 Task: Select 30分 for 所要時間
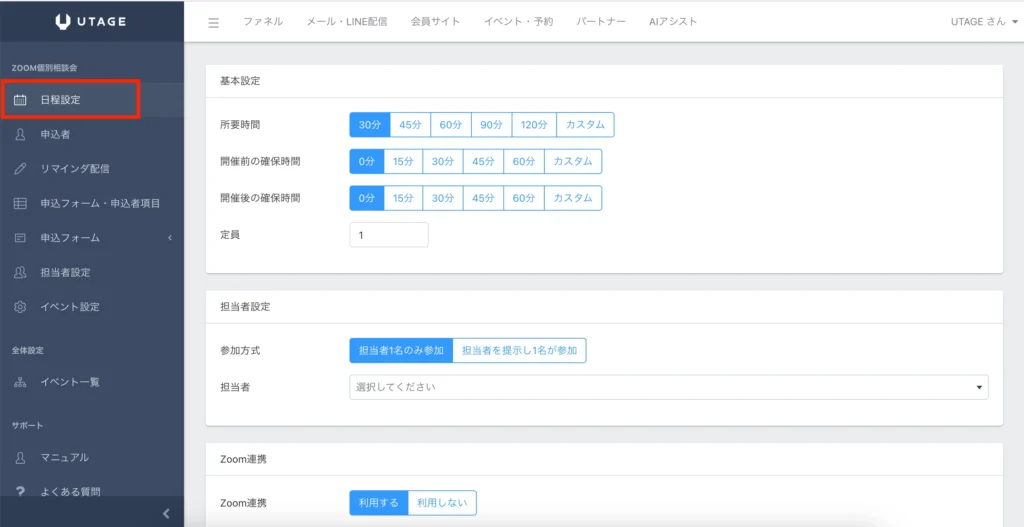coord(370,125)
